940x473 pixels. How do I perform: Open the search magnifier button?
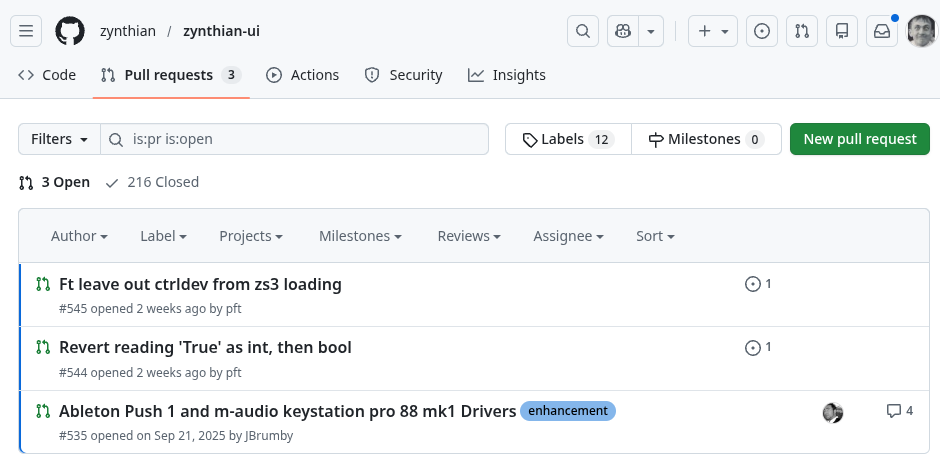(583, 31)
